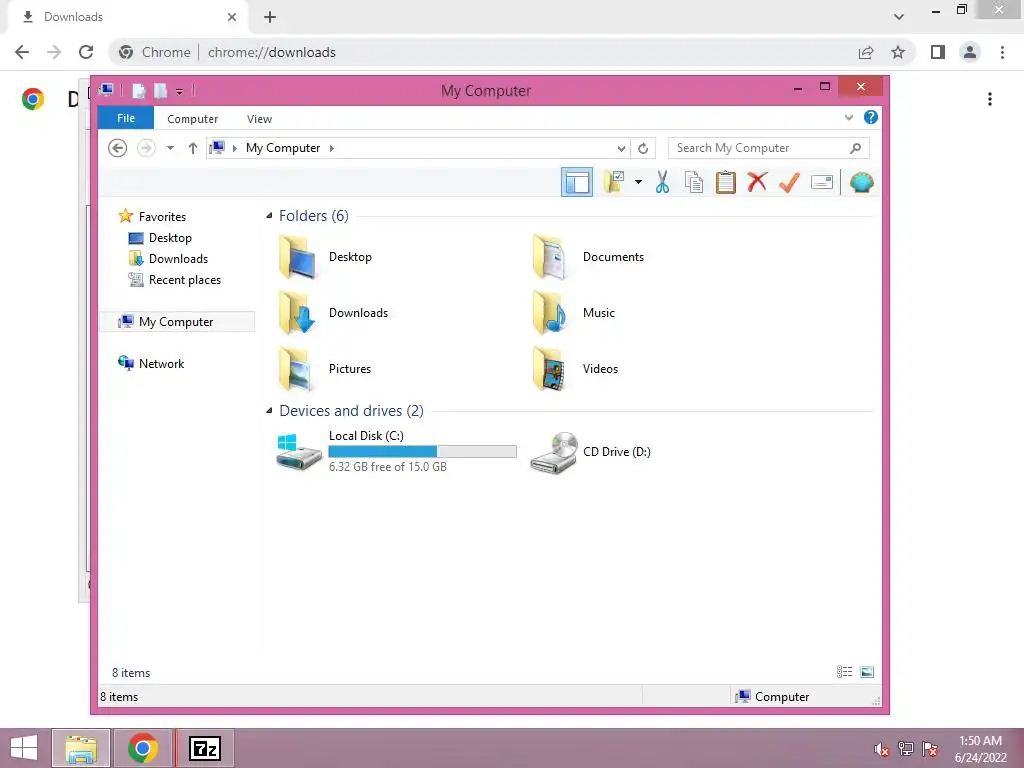Click the Copy documents icon
The image size is (1024, 768).
pos(694,182)
